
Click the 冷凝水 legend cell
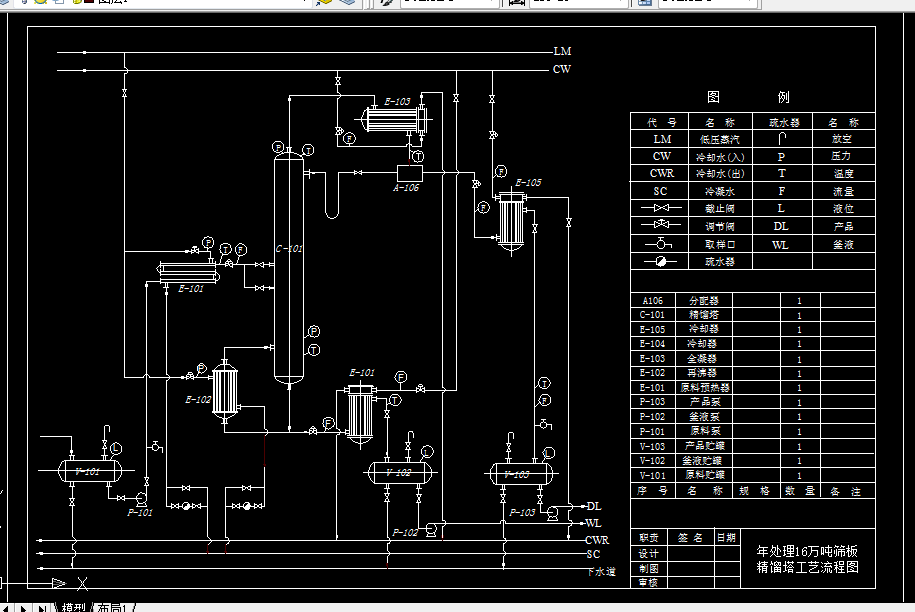pyautogui.click(x=720, y=191)
